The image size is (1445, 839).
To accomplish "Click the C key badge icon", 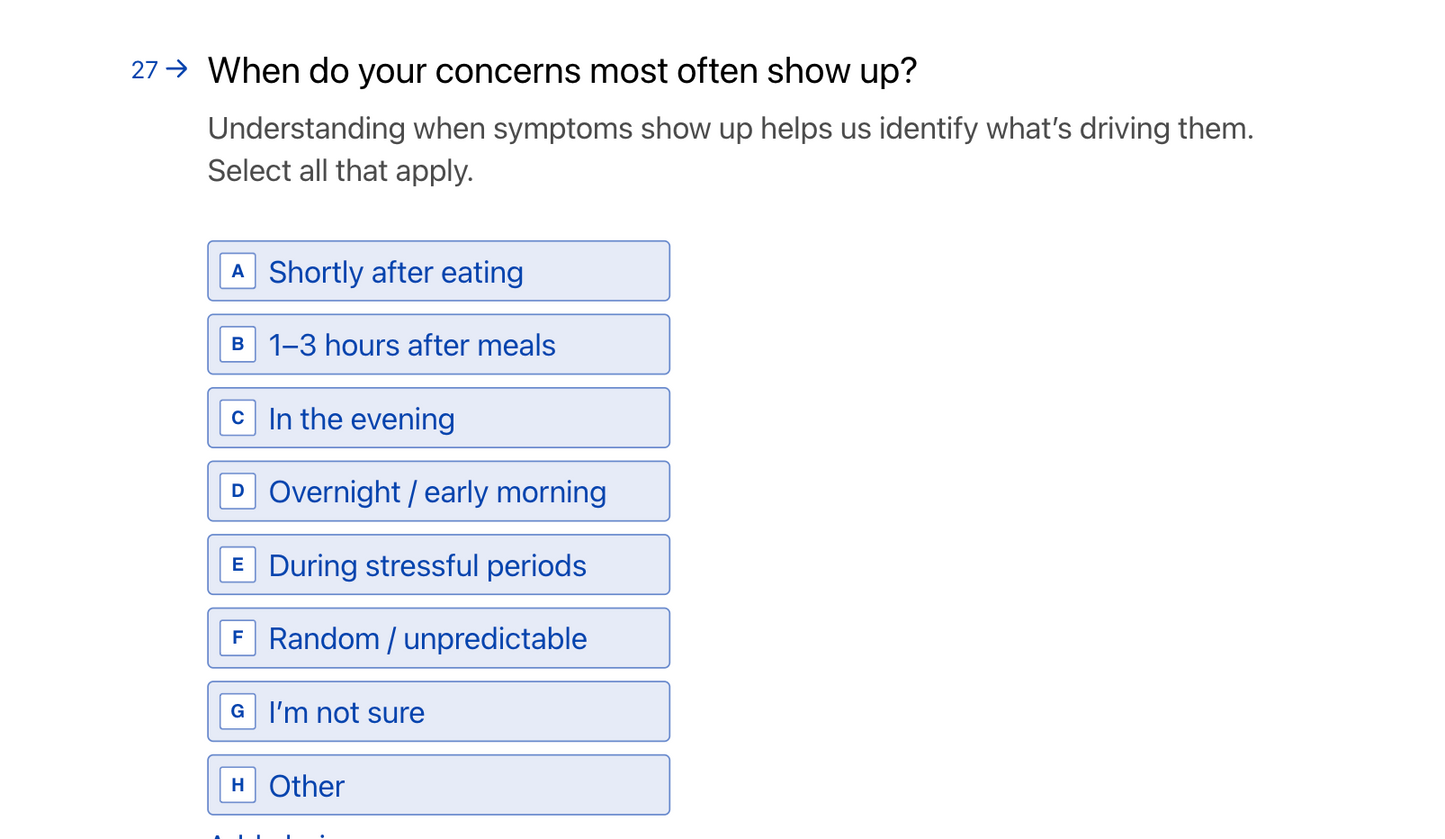I will (237, 418).
